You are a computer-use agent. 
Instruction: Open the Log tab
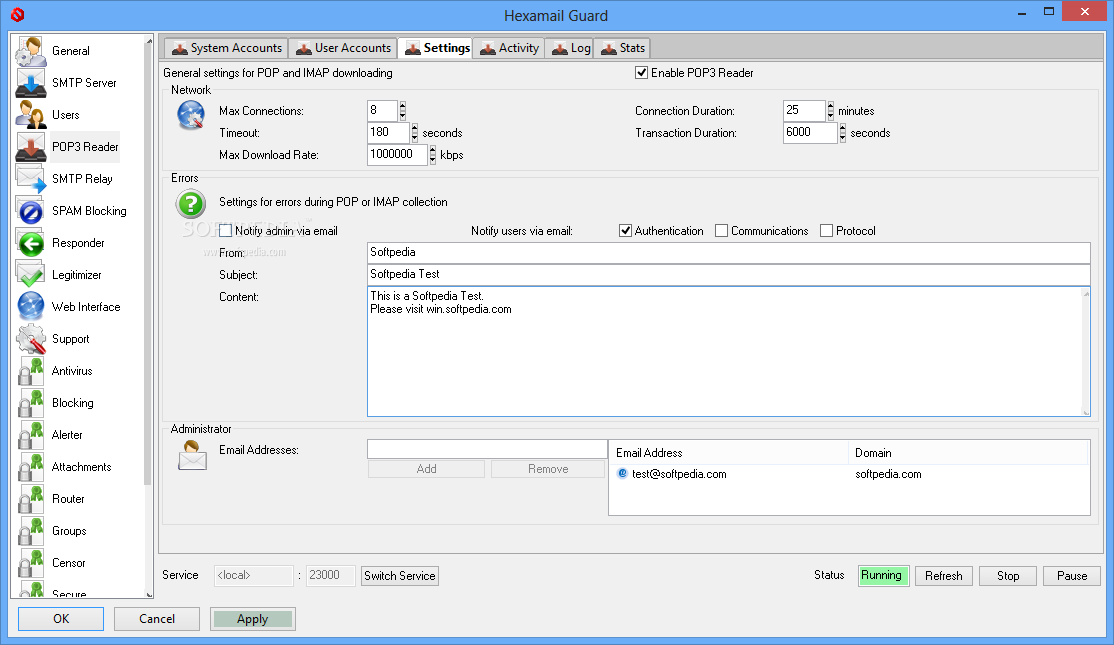coord(570,48)
